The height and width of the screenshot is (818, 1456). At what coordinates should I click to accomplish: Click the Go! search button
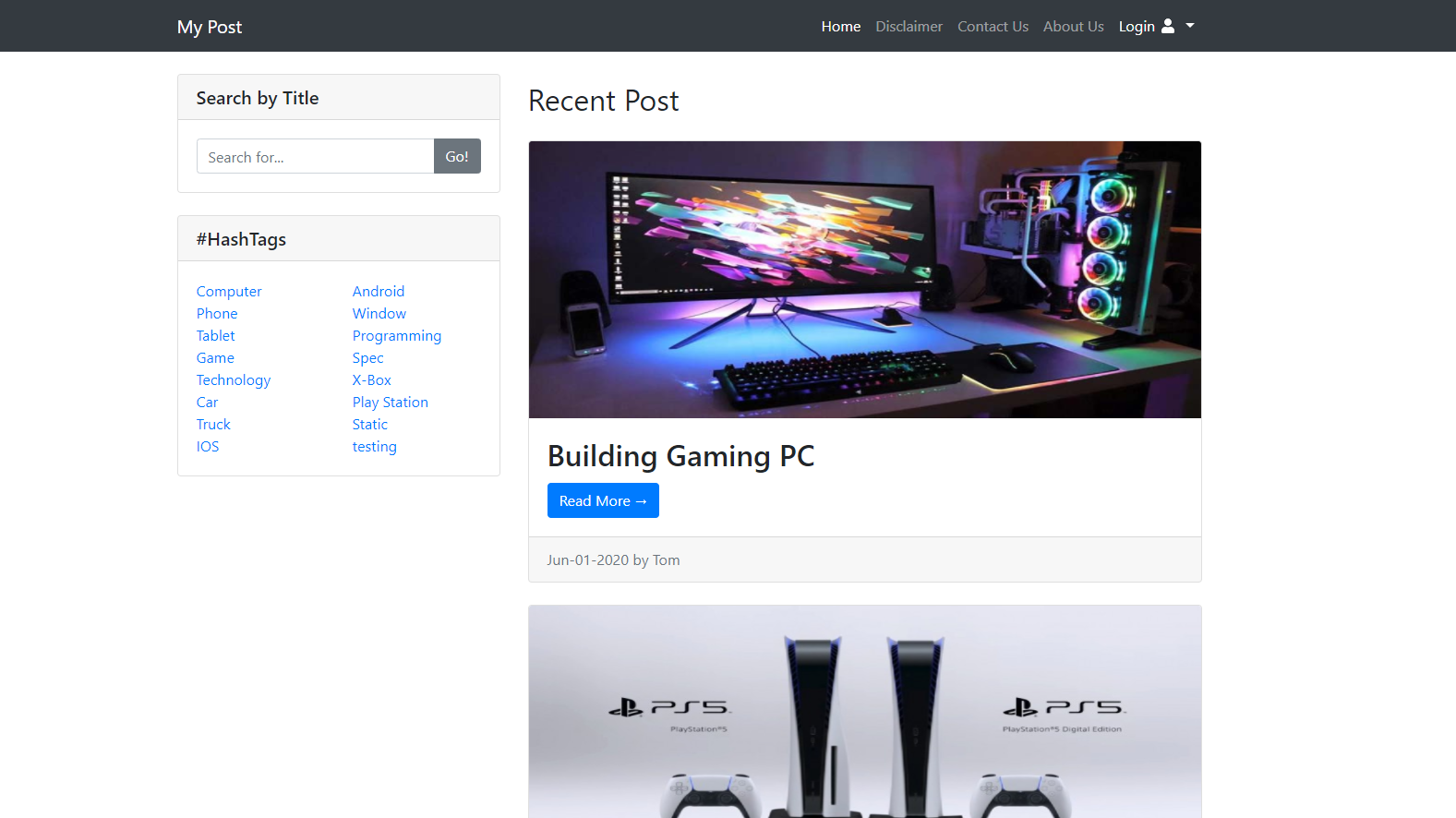457,156
